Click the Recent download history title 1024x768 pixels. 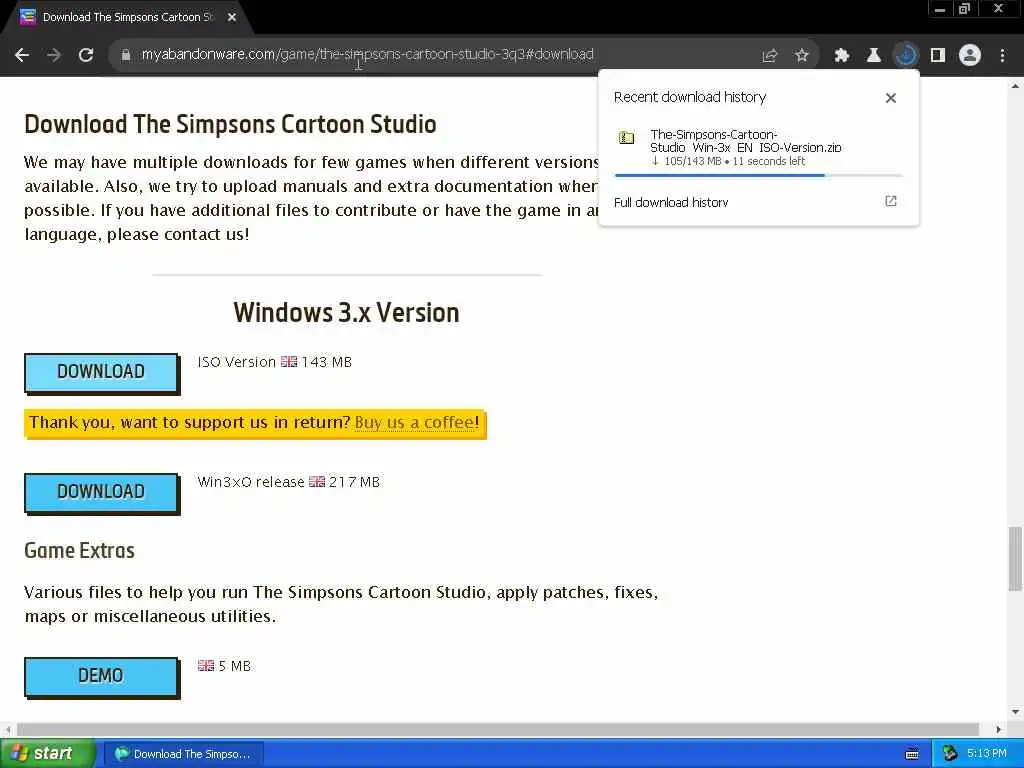point(690,97)
